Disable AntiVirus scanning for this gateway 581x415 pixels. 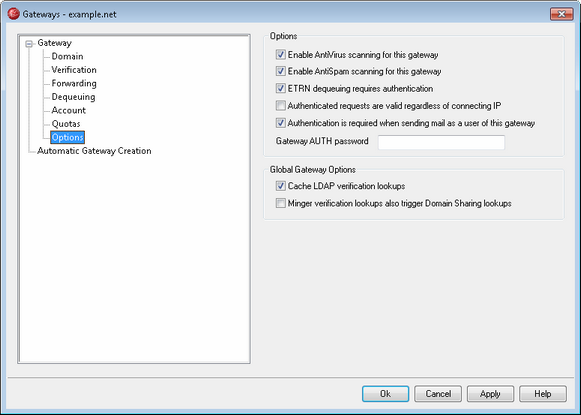(280, 54)
